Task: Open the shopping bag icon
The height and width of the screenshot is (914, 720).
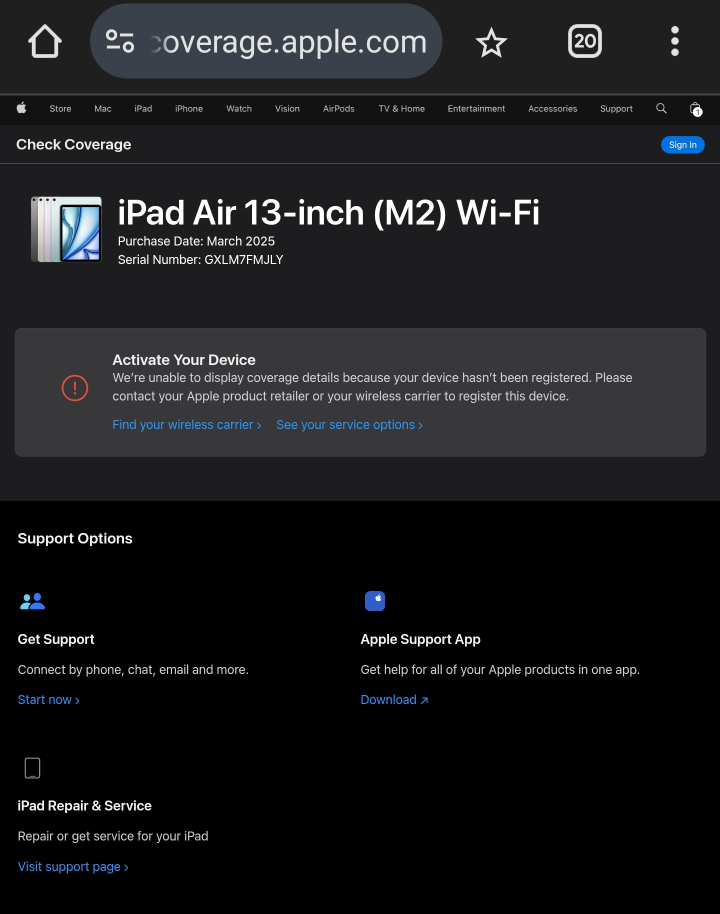Action: (x=696, y=109)
